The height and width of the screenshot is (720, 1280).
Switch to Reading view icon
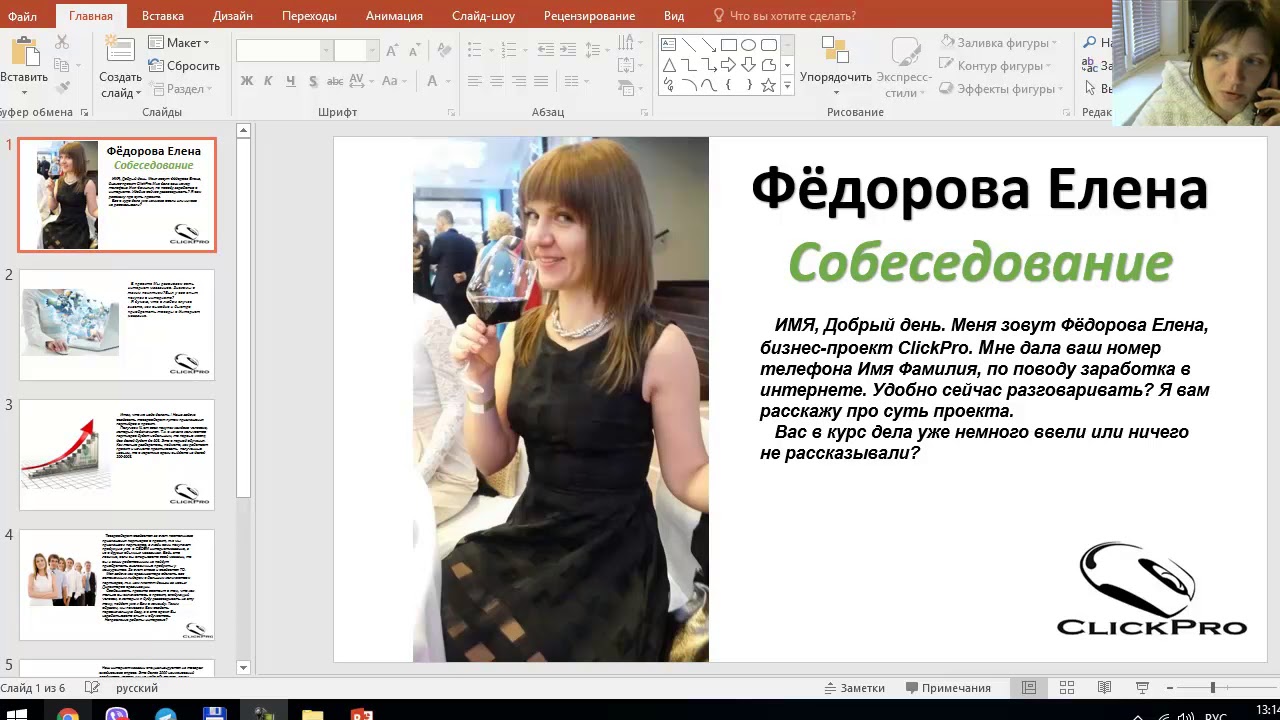[x=1104, y=688]
